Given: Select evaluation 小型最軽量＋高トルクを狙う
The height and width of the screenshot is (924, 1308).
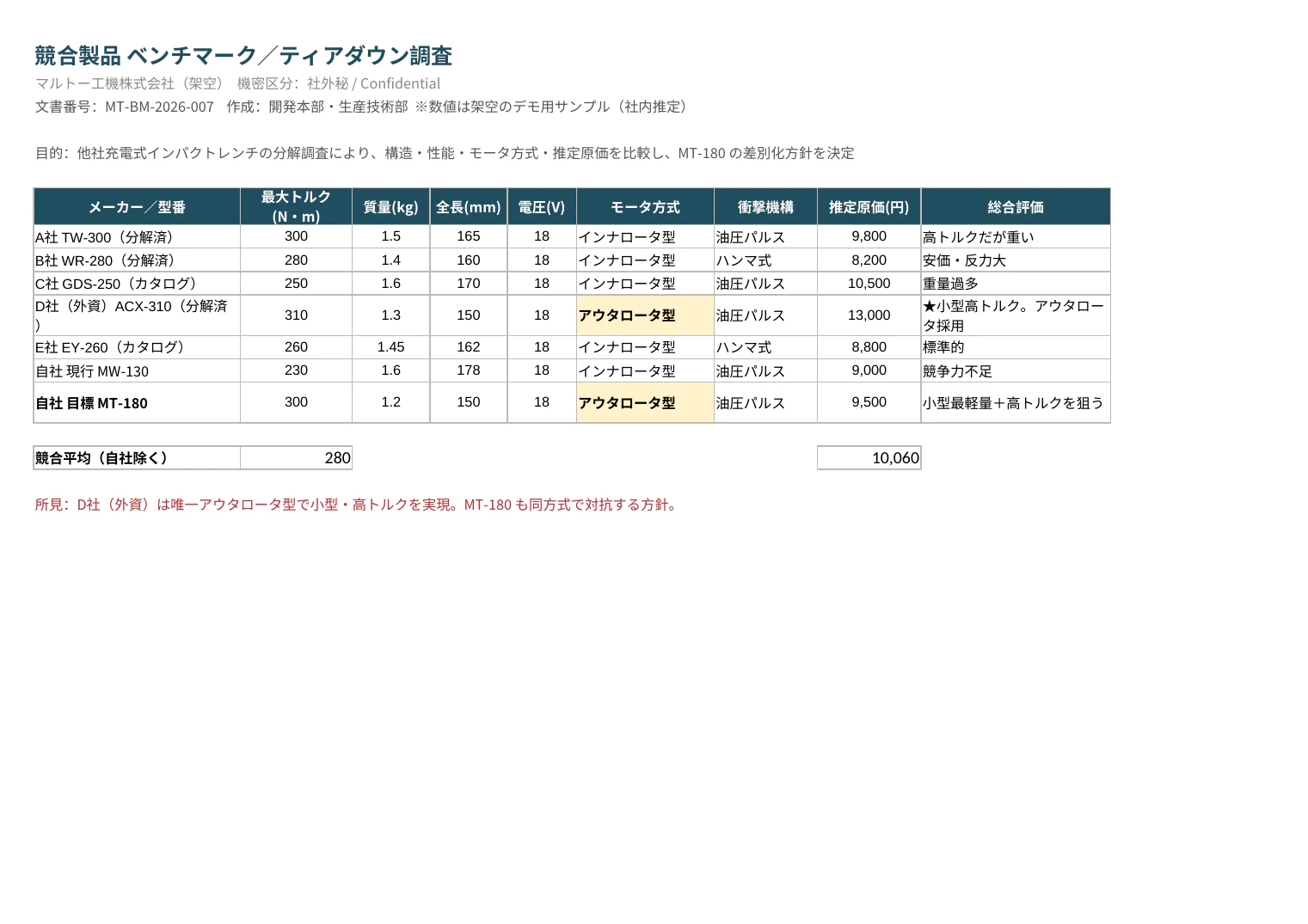Looking at the screenshot, I should (x=1016, y=402).
